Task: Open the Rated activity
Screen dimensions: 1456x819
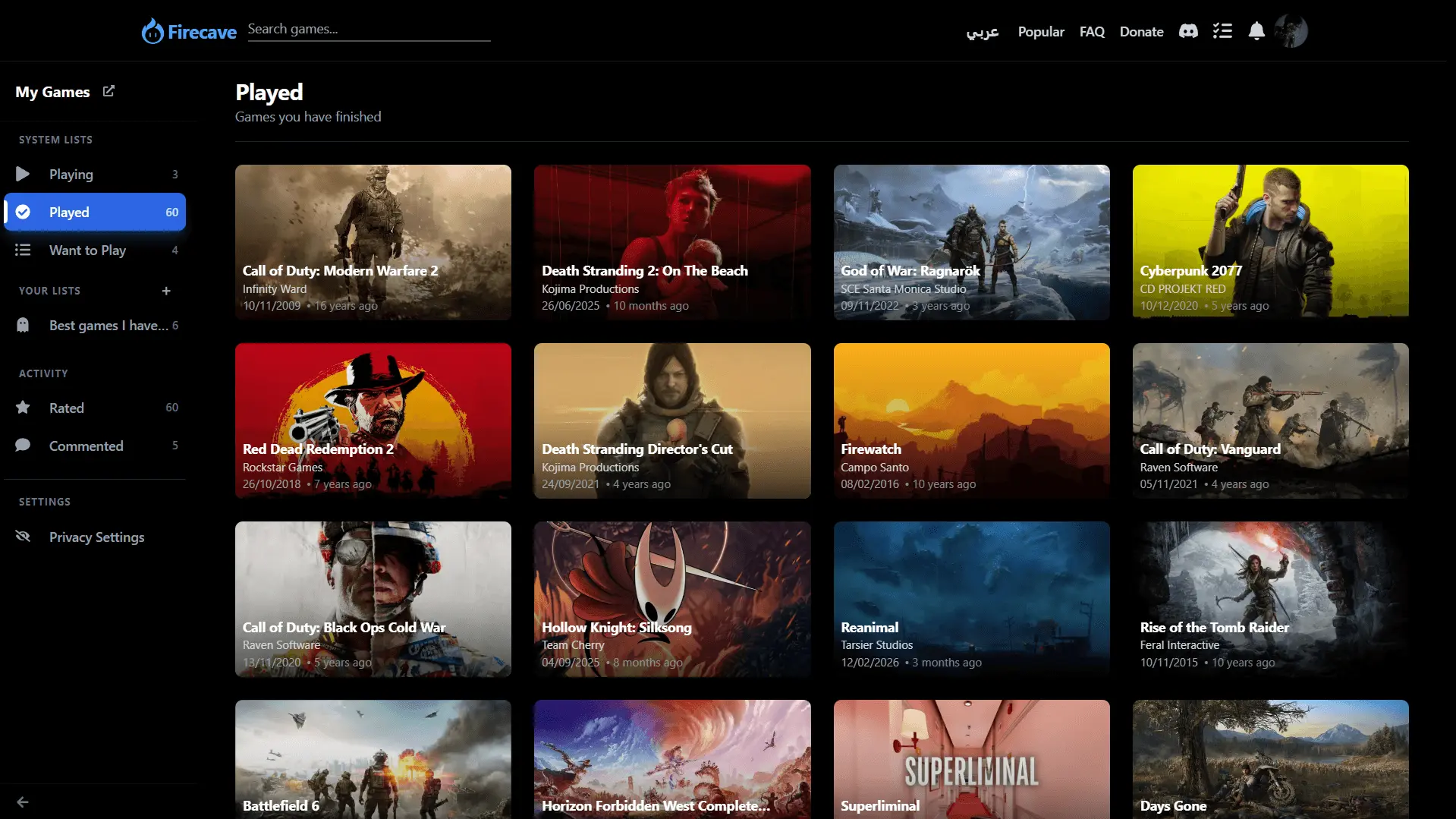Action: click(x=95, y=408)
